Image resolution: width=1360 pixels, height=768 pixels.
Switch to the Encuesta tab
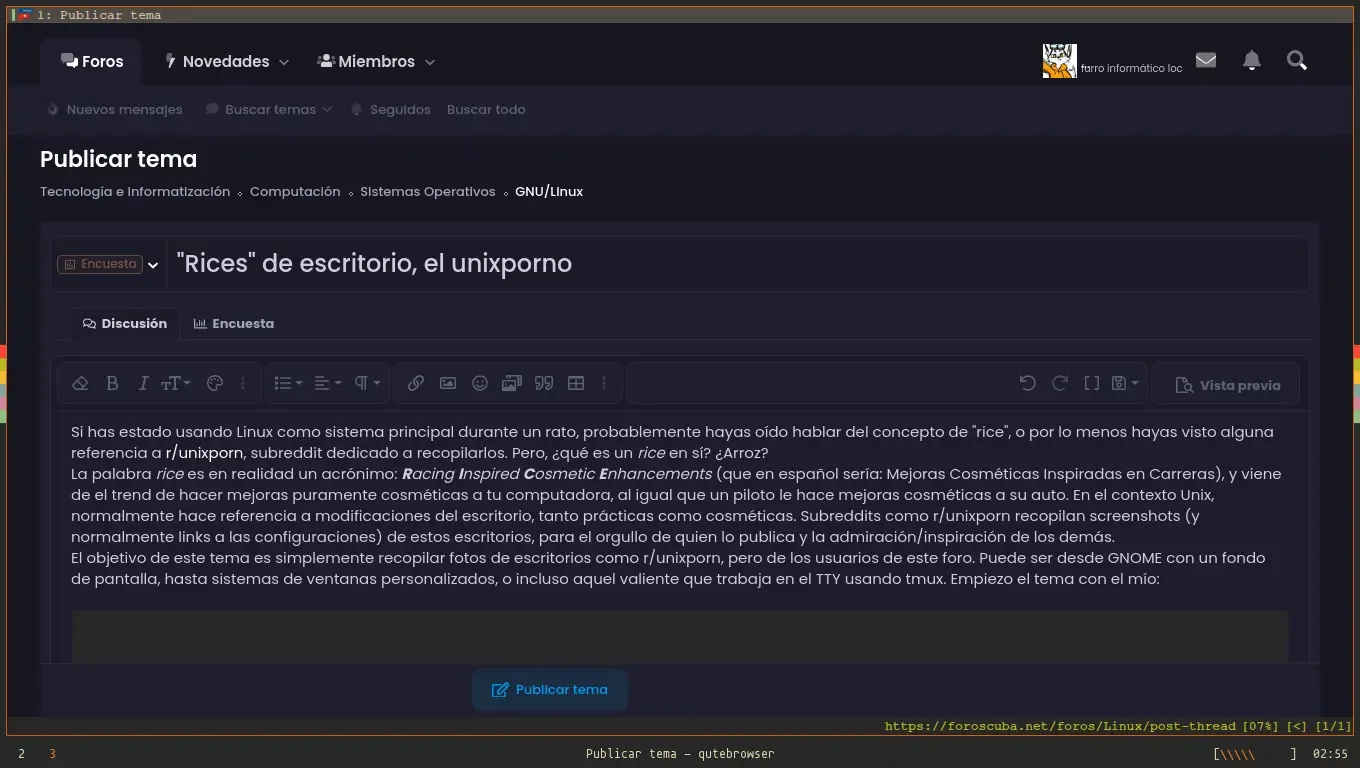[x=233, y=324]
